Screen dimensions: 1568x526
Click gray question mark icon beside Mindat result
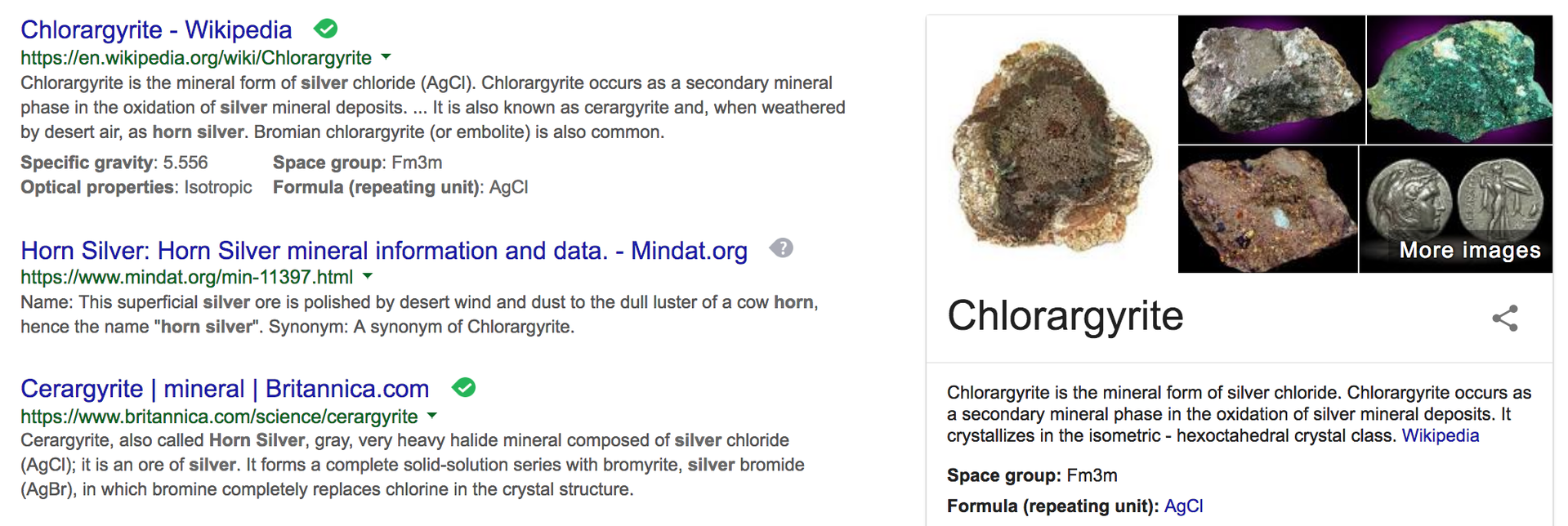782,248
